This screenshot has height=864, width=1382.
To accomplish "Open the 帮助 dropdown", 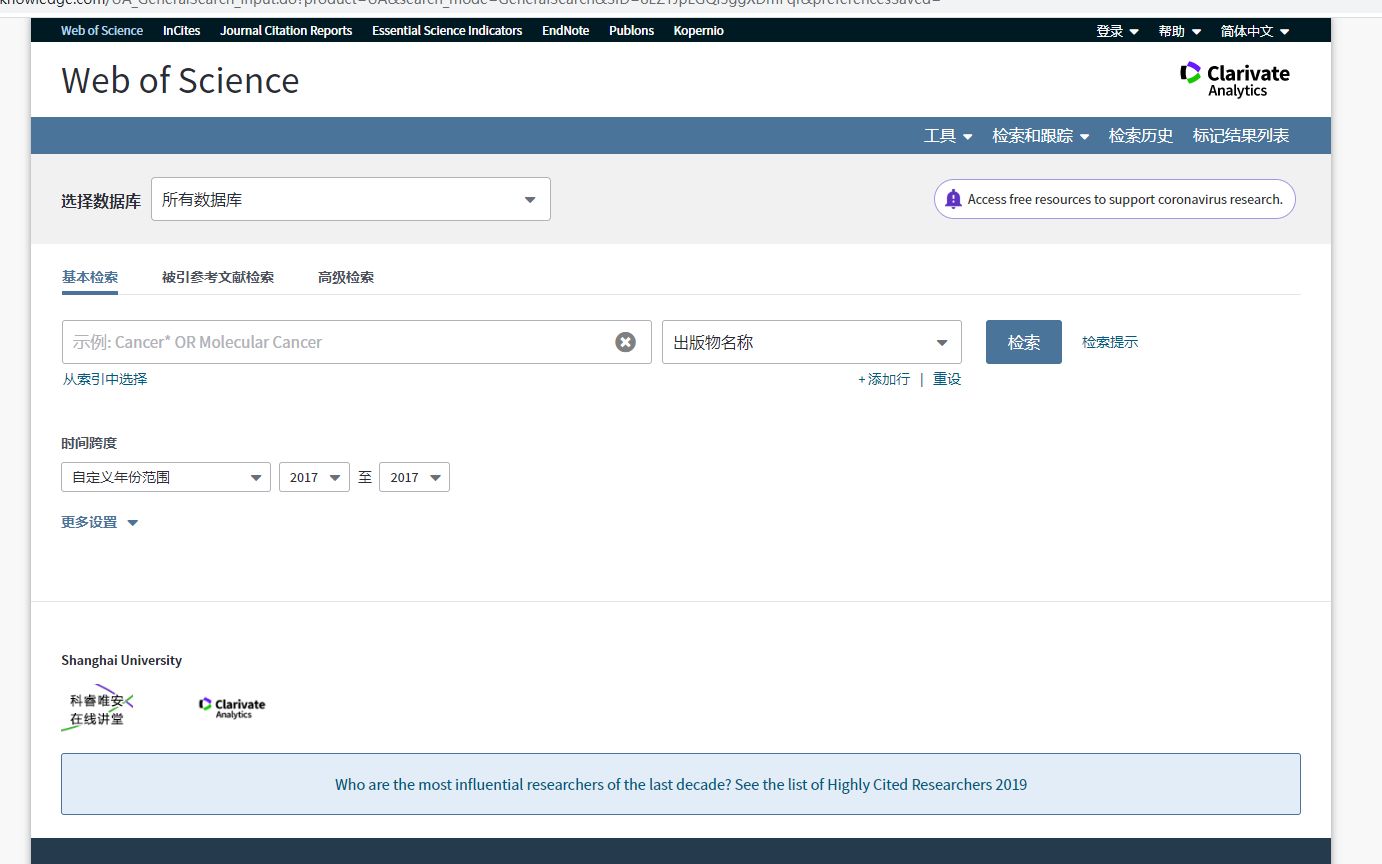I will (x=1180, y=31).
